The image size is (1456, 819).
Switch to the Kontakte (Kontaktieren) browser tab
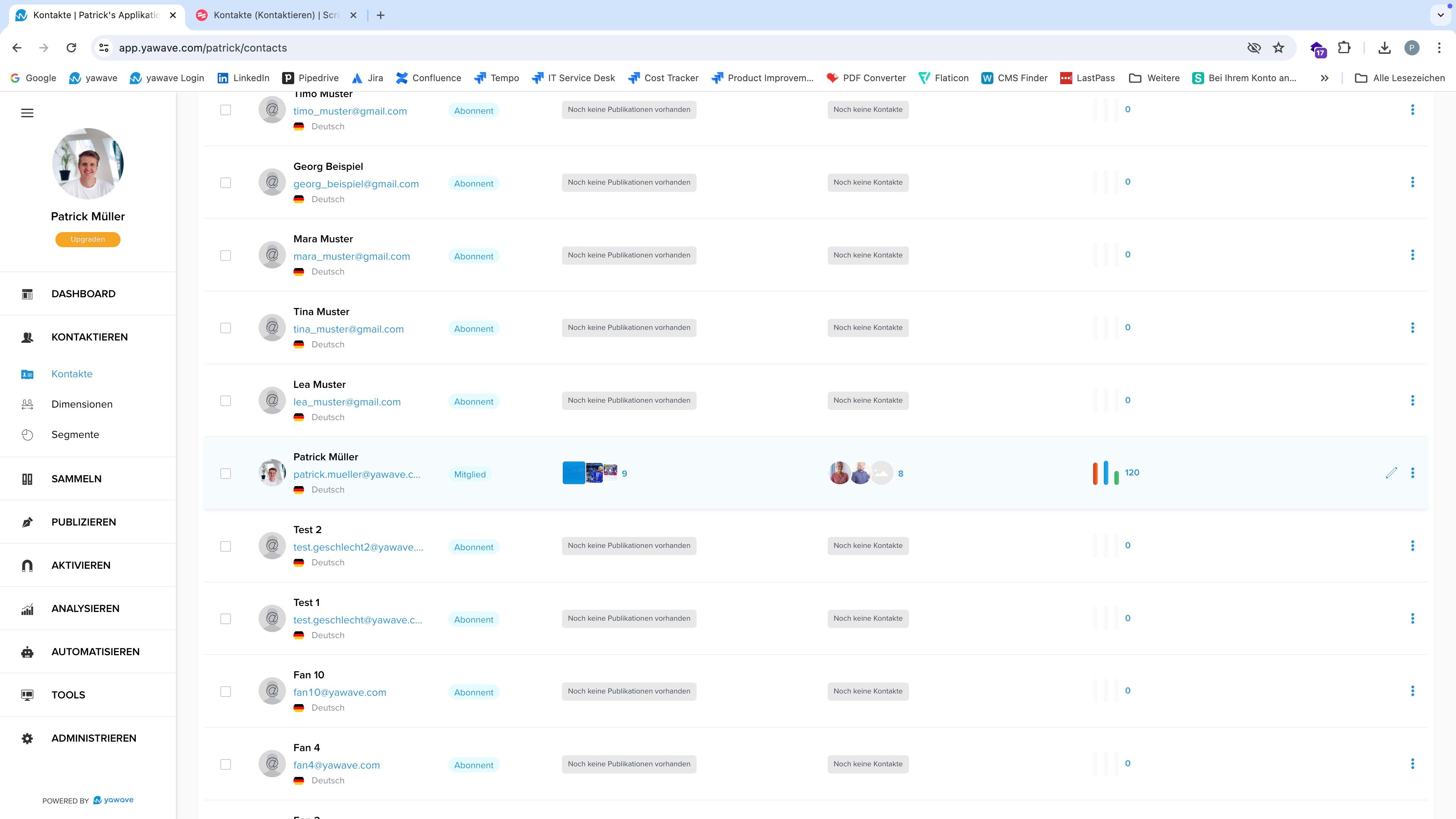276,15
